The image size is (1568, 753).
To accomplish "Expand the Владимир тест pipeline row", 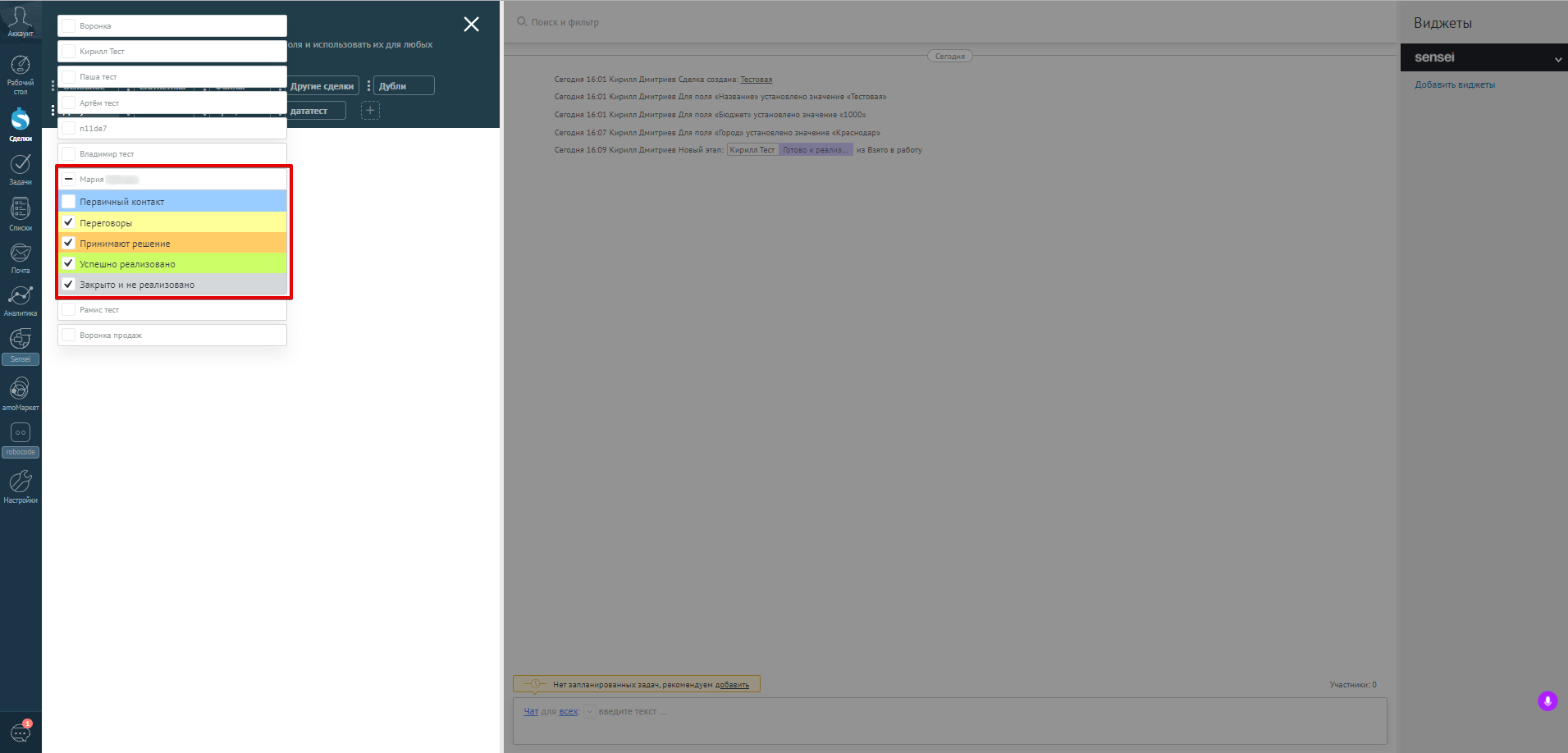I will 172,153.
